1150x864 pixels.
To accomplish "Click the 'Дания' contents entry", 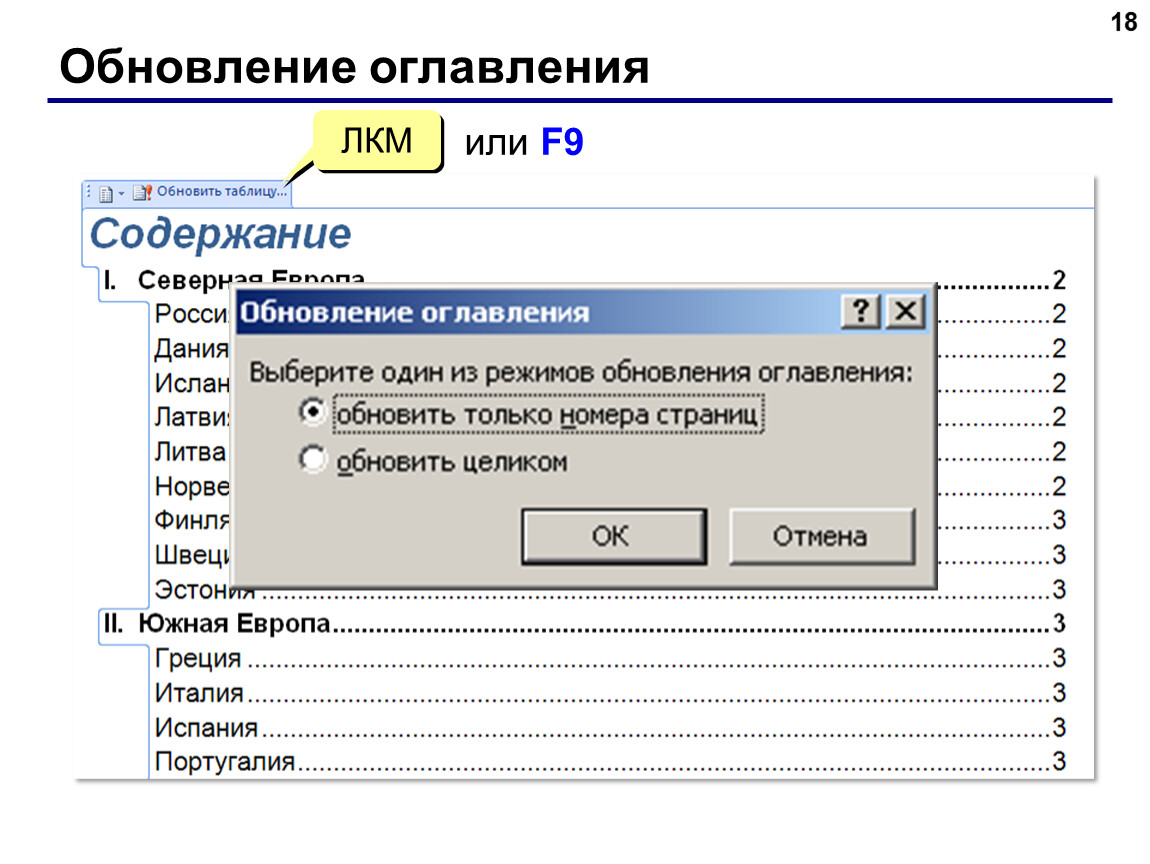I will 192,348.
